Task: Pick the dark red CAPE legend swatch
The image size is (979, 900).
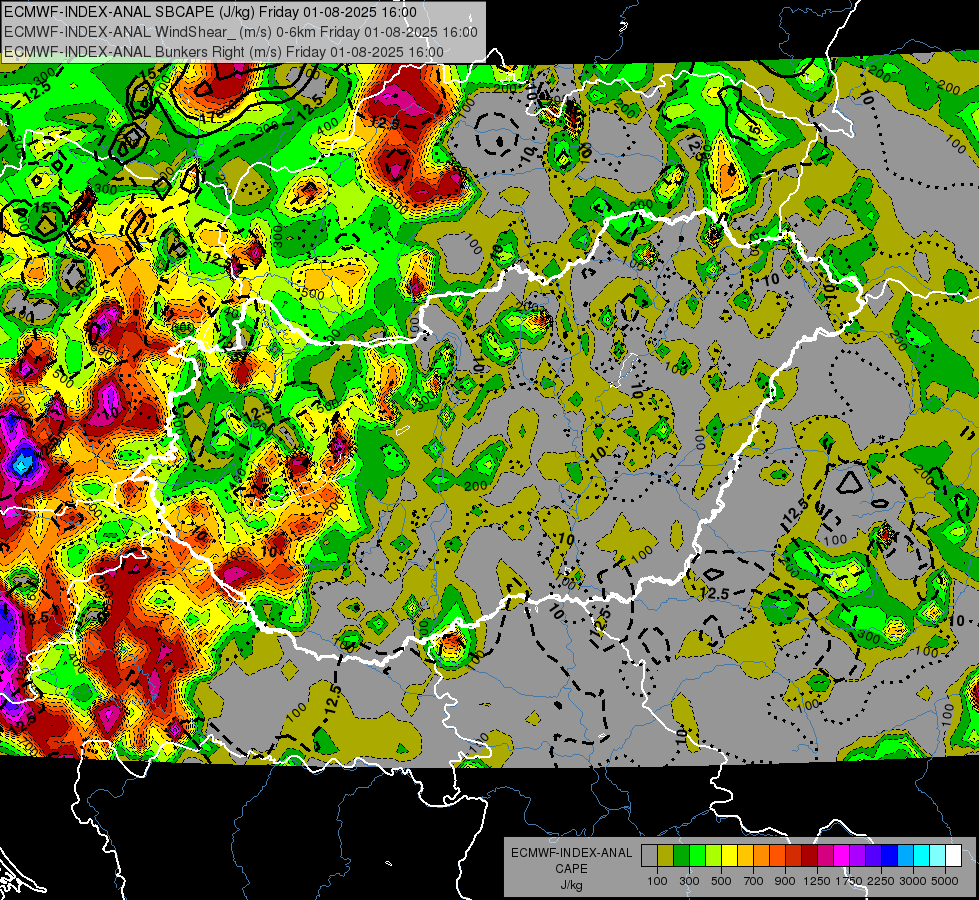Action: [x=809, y=855]
